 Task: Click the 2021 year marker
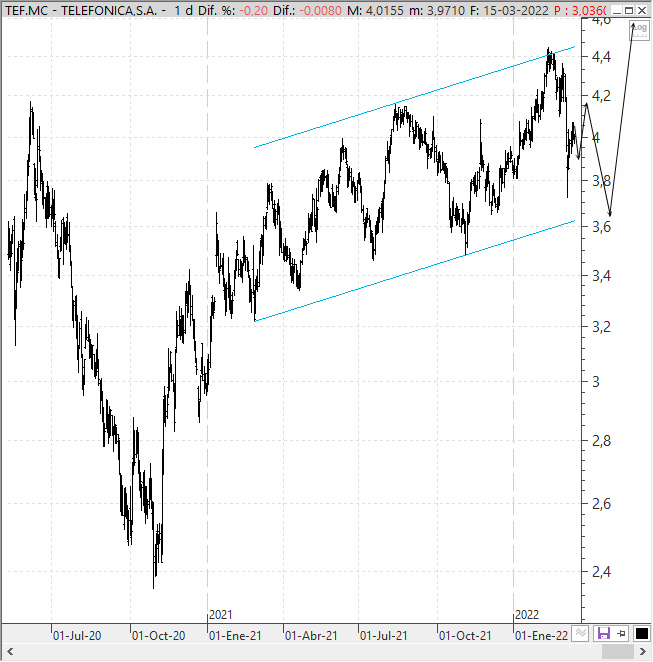221,615
